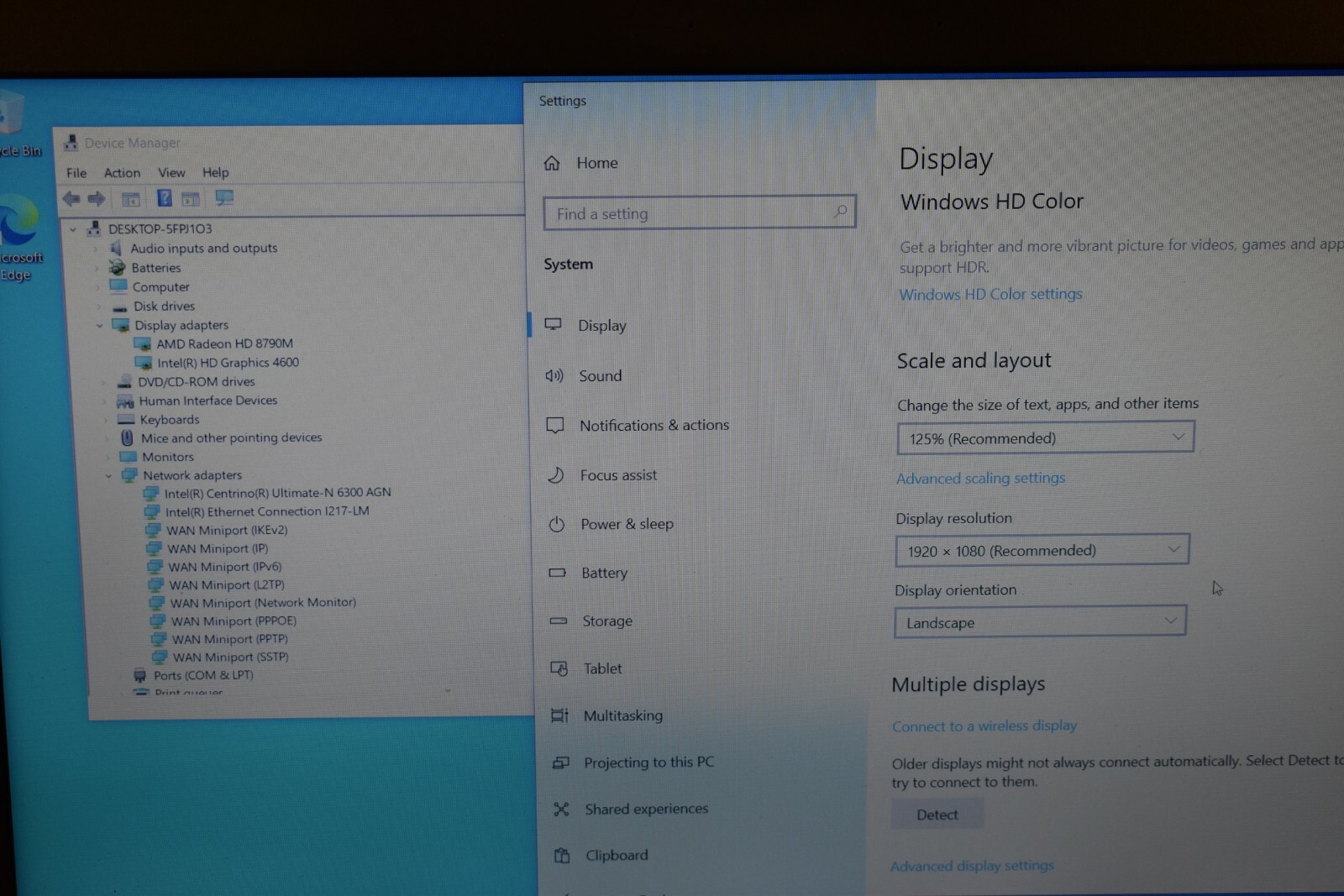1344x896 pixels.
Task: Select Notifications & actions icon
Action: pyautogui.click(x=555, y=426)
